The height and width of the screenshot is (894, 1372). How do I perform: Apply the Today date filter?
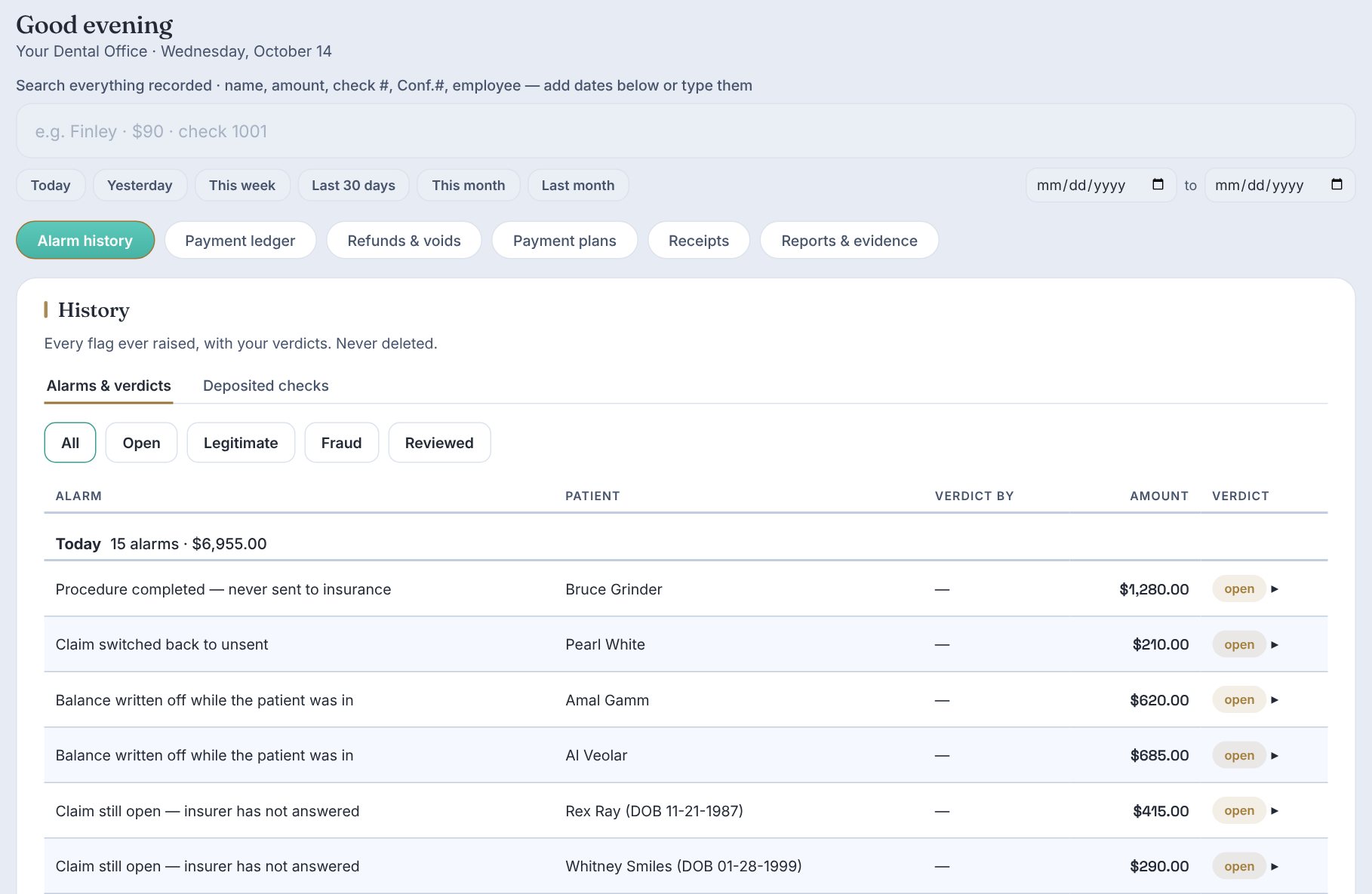pos(51,185)
